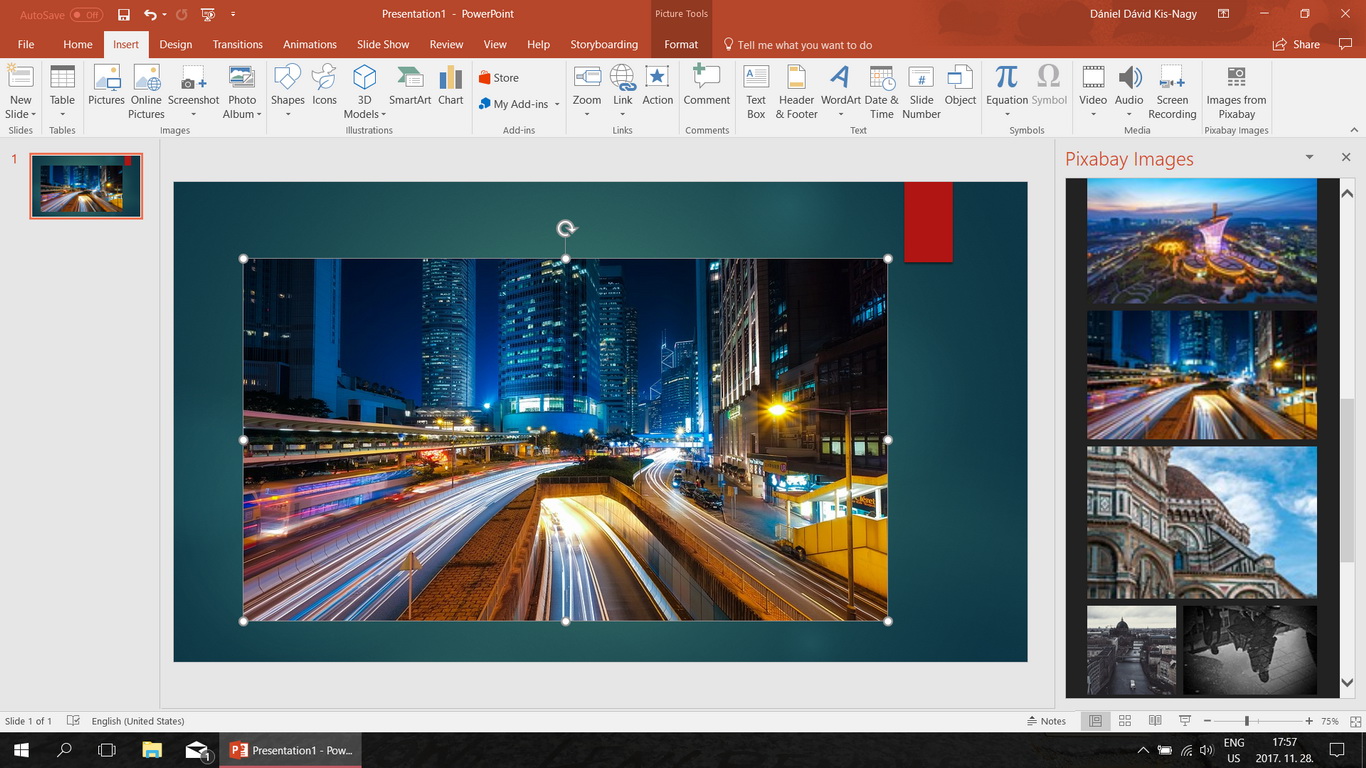Insert a Chart from the Illustrations group

tap(451, 86)
